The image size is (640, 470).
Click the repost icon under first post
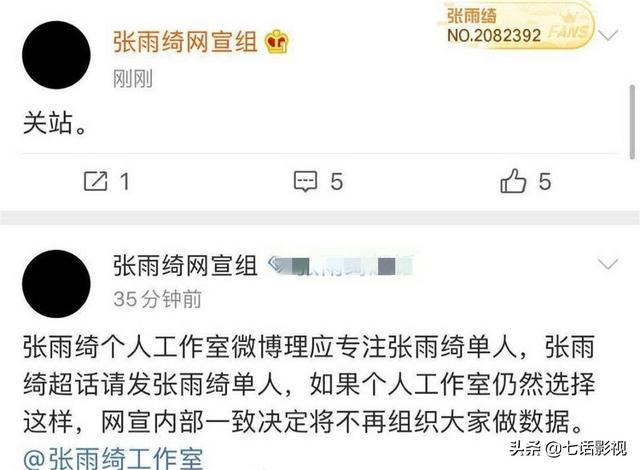(96, 181)
